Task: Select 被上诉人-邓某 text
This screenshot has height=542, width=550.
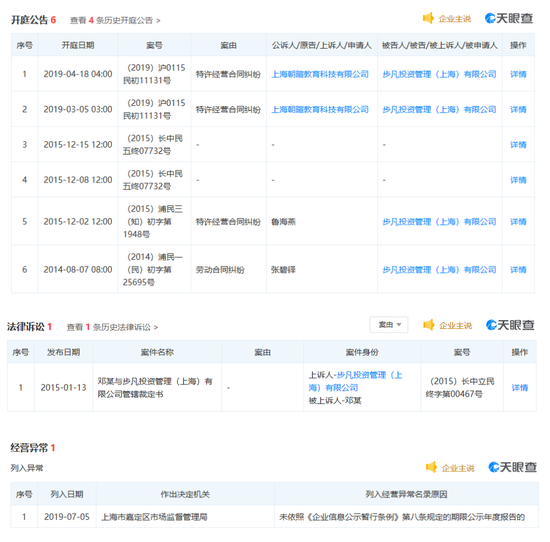Action: [335, 401]
